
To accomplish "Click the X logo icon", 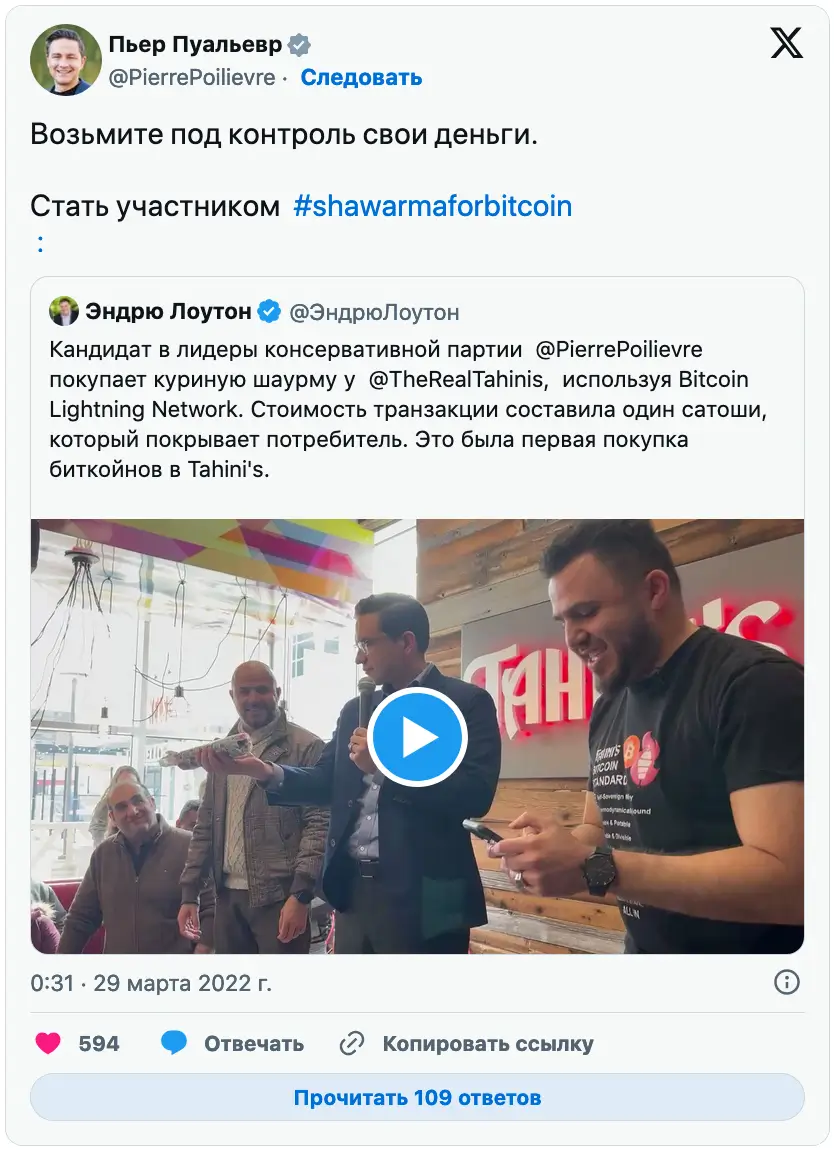I will (786, 43).
